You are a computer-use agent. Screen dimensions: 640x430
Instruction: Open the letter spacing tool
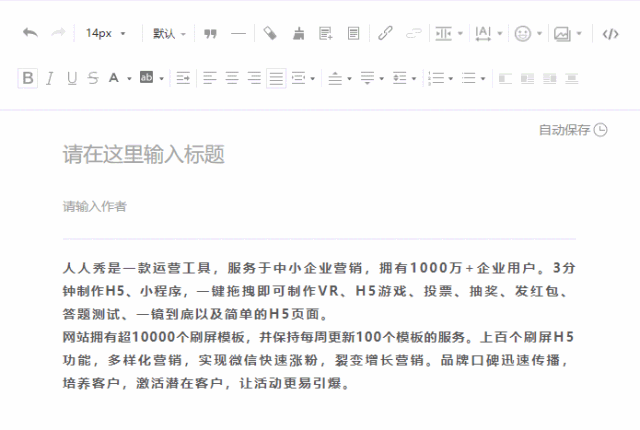tap(483, 33)
